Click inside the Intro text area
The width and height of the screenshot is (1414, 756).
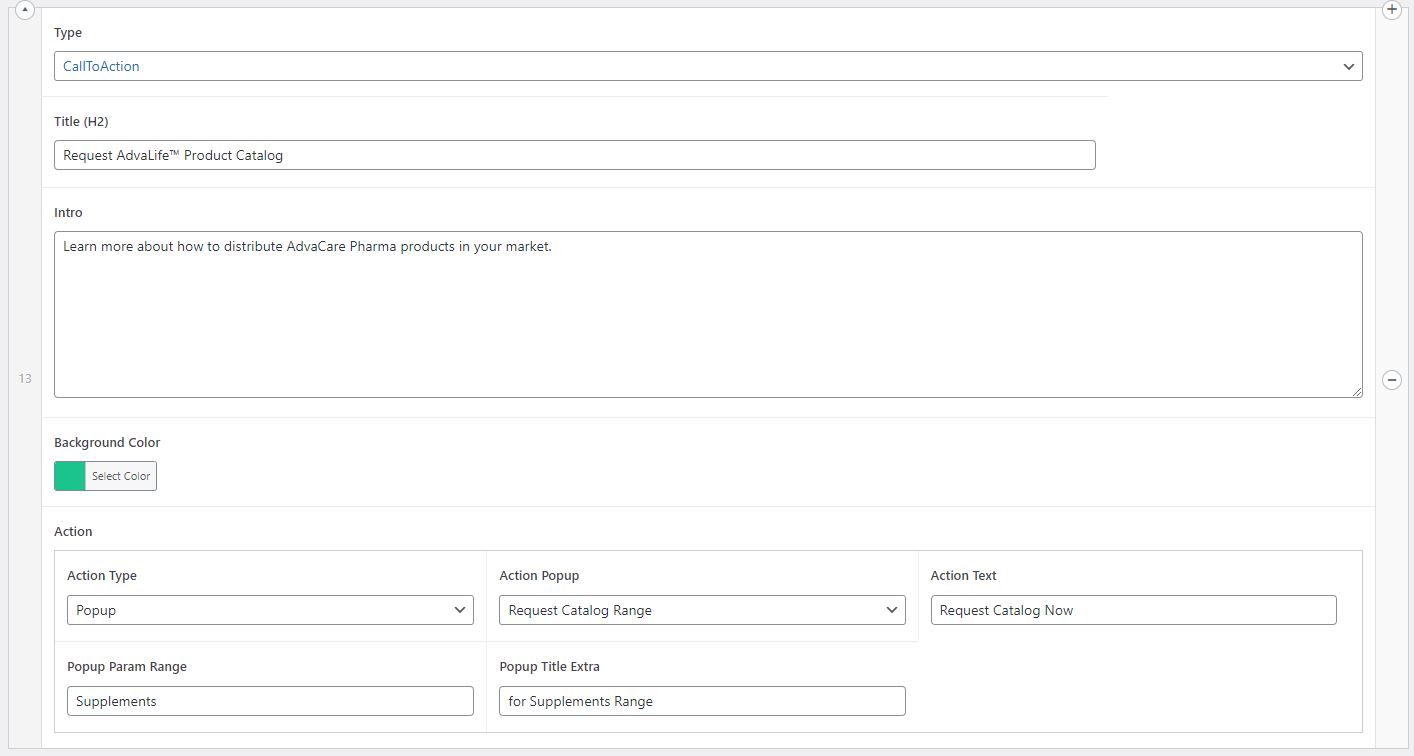[x=708, y=315]
